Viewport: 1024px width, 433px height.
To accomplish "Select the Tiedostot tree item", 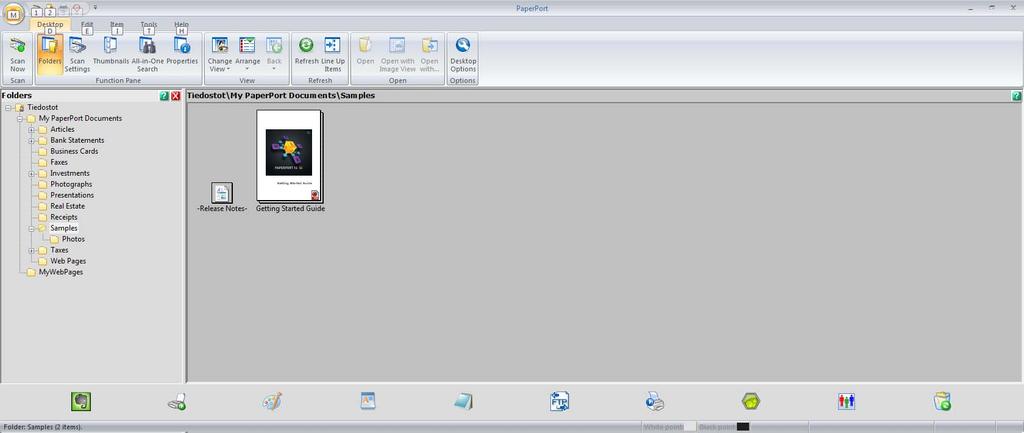I will click(x=42, y=107).
